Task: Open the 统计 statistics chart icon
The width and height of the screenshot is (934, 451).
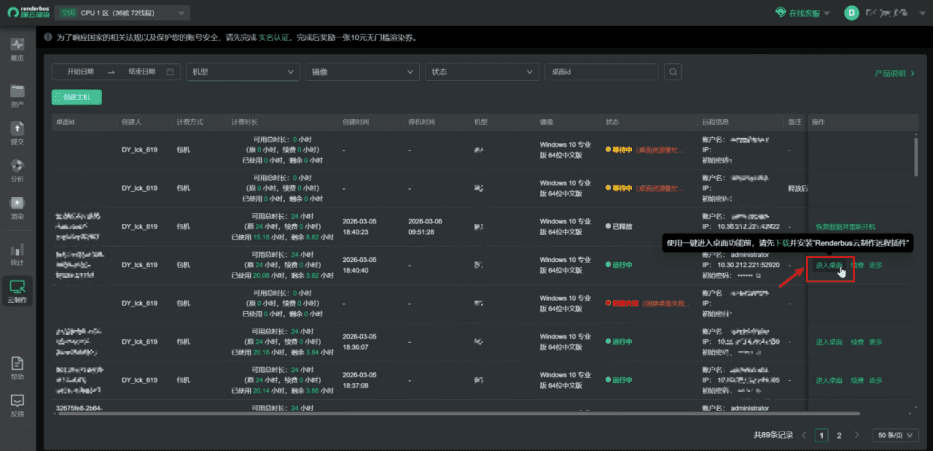Action: coord(17,252)
